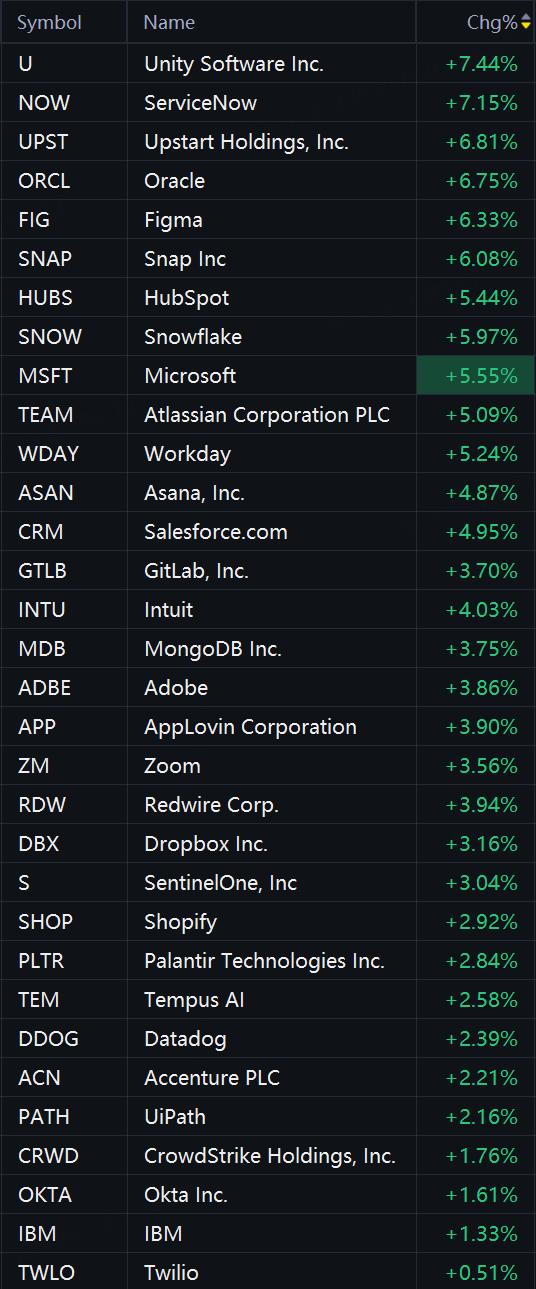Click the TEAM Atlassian Corporation PLC row
Screen dimensions: 536x1289
[x=268, y=415]
